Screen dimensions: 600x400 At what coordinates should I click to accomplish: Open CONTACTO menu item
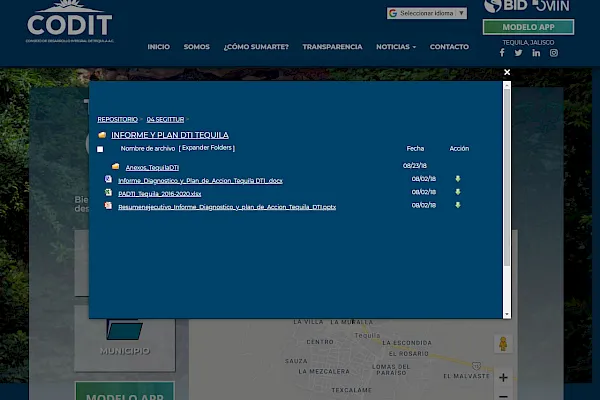pyautogui.click(x=449, y=47)
